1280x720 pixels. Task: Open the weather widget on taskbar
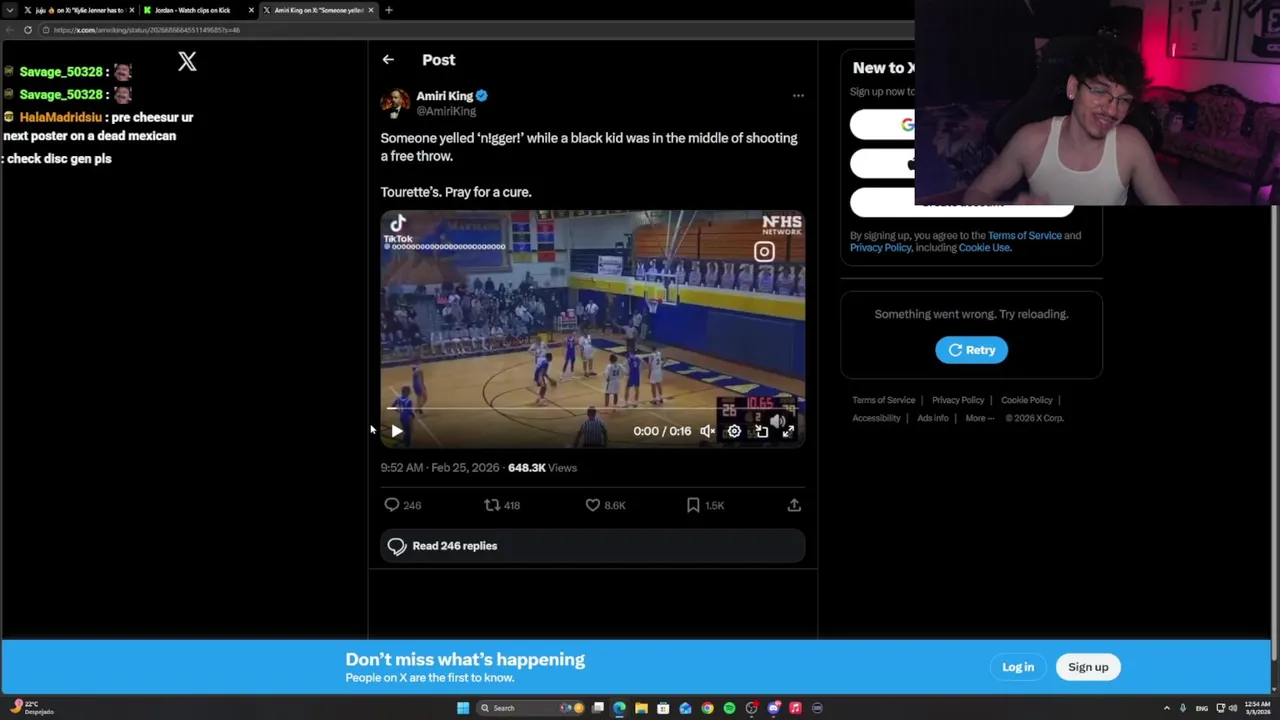(x=32, y=708)
